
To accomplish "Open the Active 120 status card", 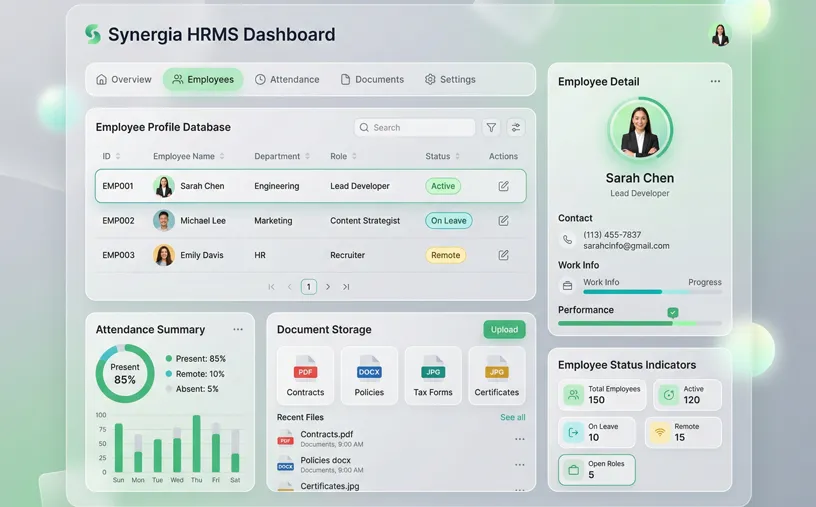I will tap(687, 395).
